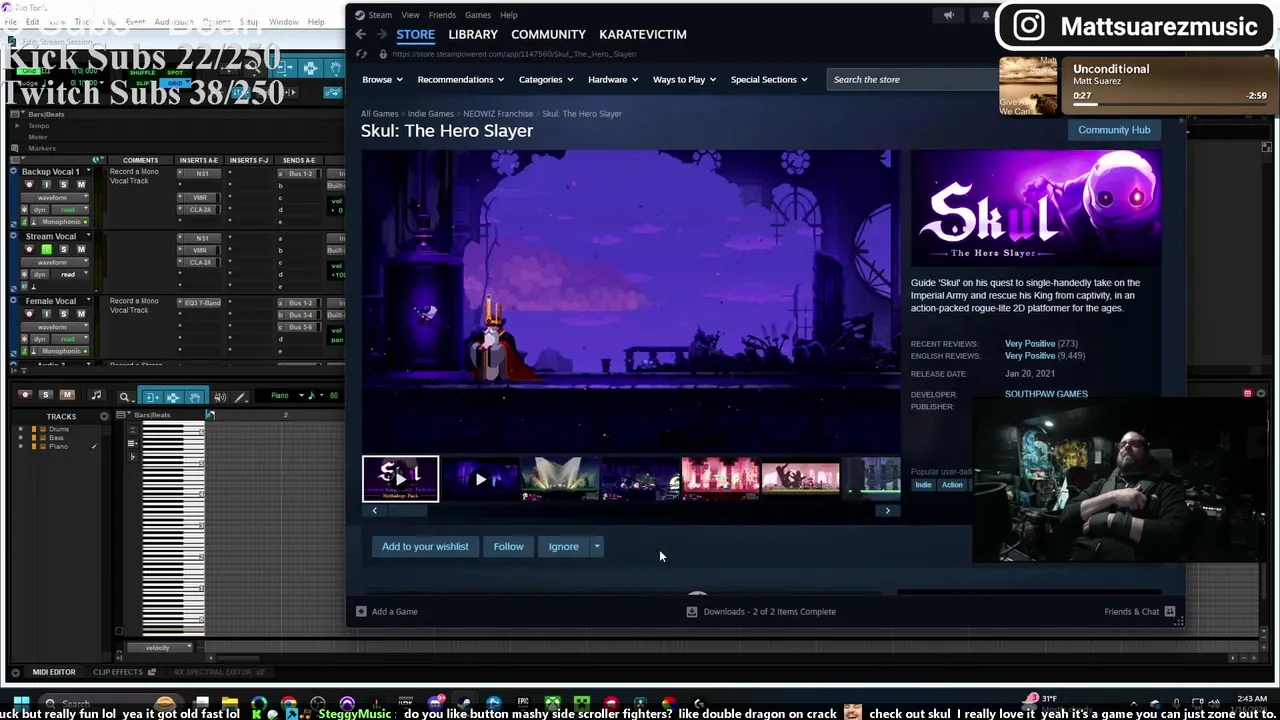The image size is (1280, 720).
Task: Follow Skul: The Hero Slayer
Action: click(x=508, y=547)
